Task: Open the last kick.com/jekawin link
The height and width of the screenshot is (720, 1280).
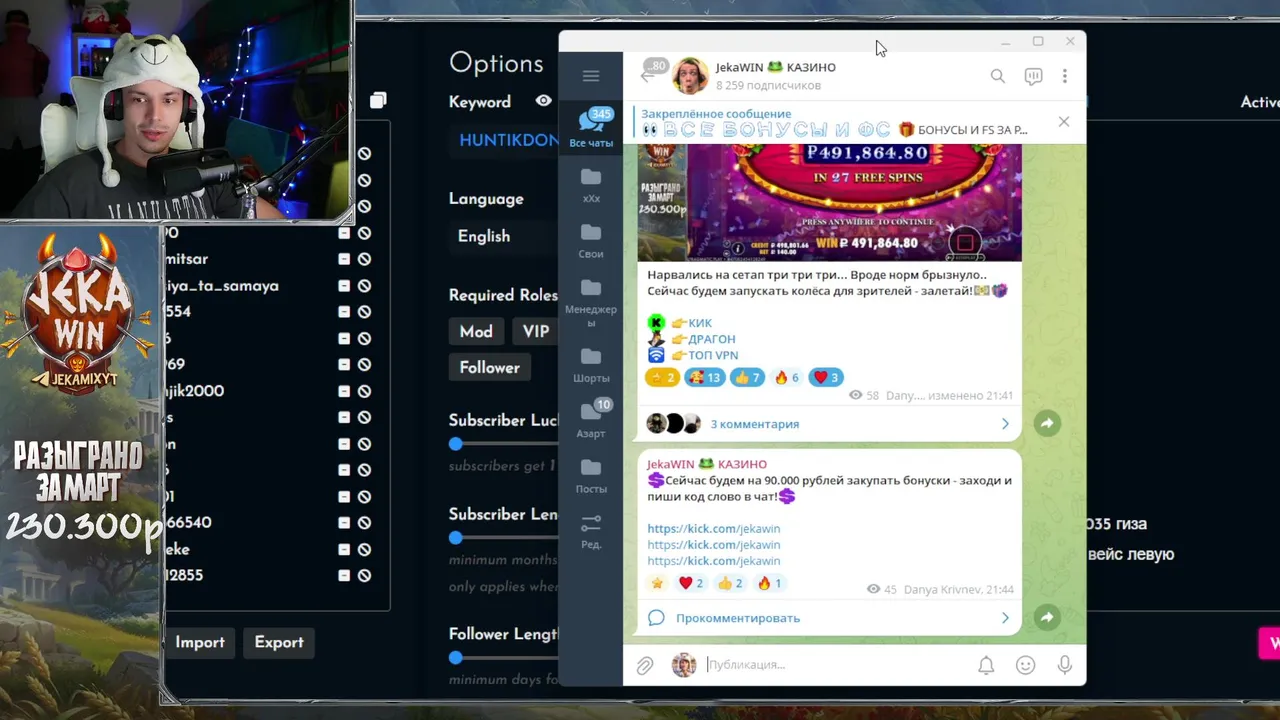Action: point(713,561)
